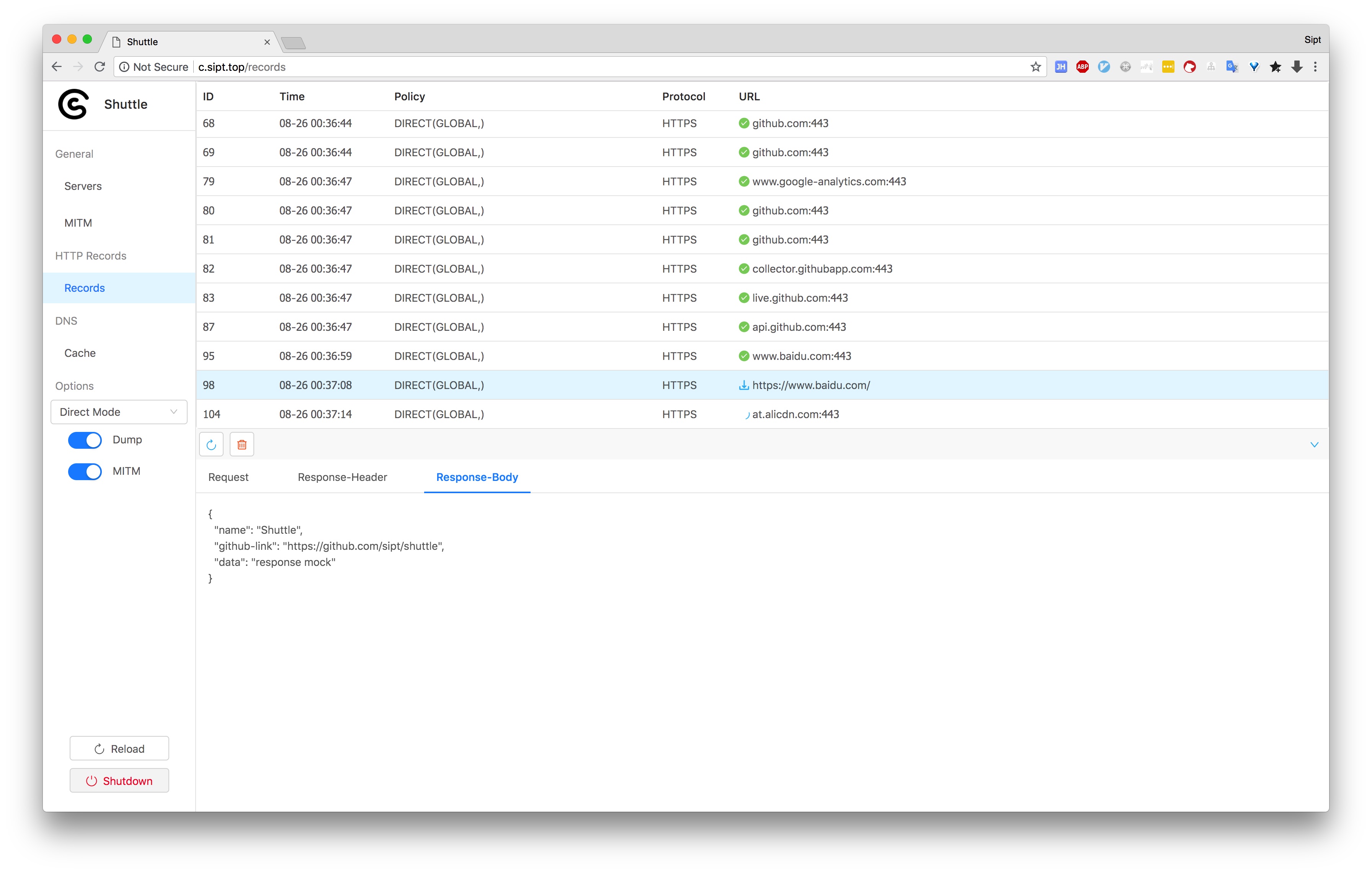This screenshot has width=1372, height=873.
Task: Open the DNS Cache sidebar item
Action: [80, 353]
